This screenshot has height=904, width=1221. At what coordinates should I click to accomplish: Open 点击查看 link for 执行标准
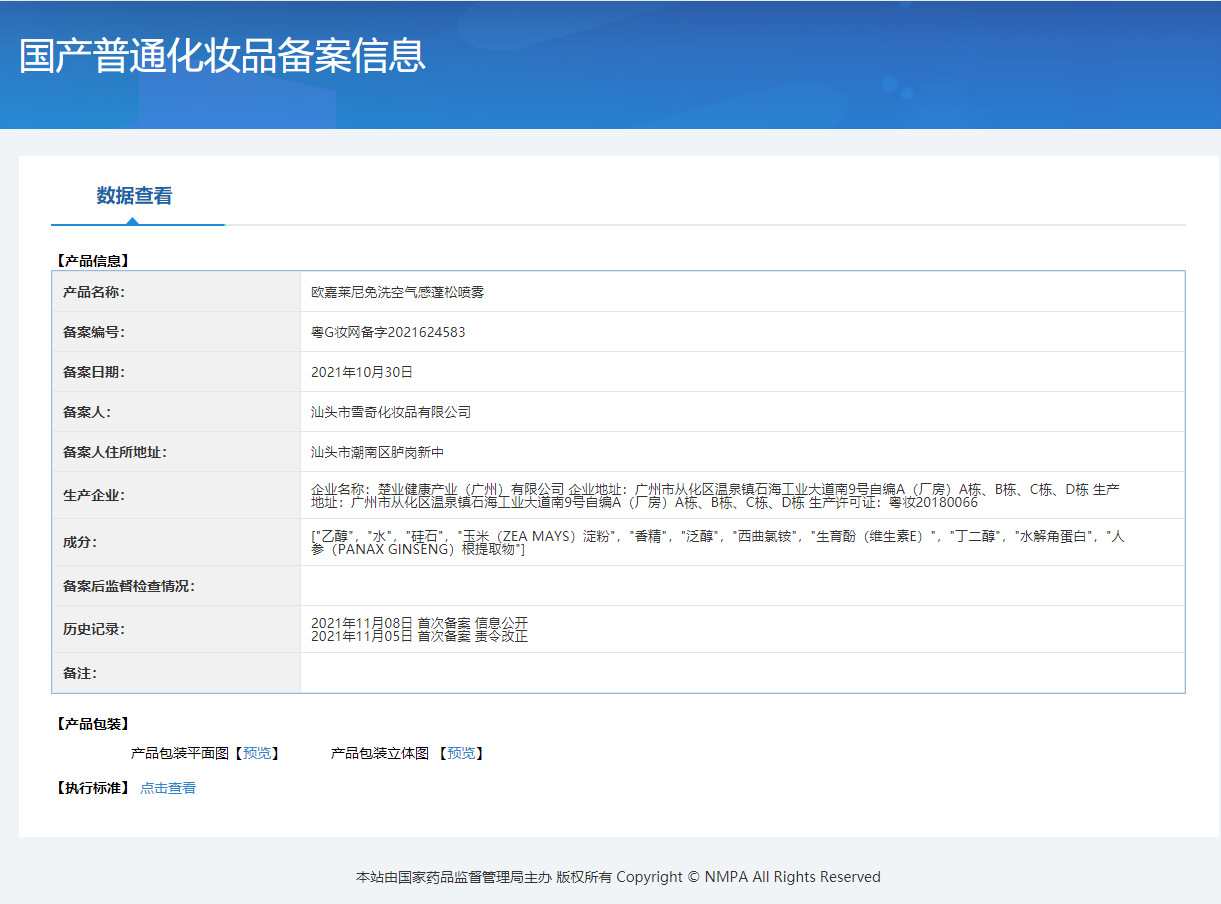(x=168, y=788)
